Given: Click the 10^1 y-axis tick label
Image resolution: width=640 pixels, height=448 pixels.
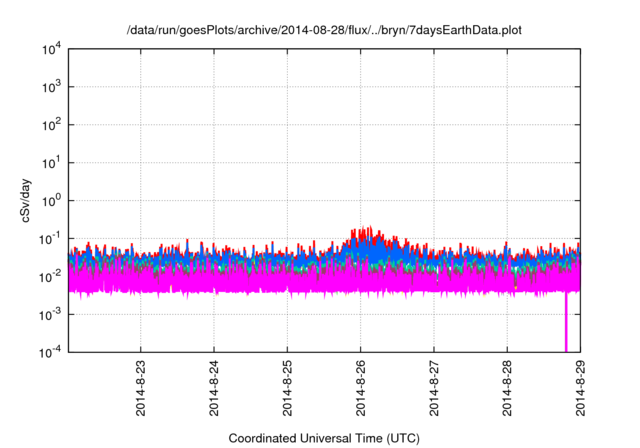Looking at the screenshot, I should (x=51, y=163).
